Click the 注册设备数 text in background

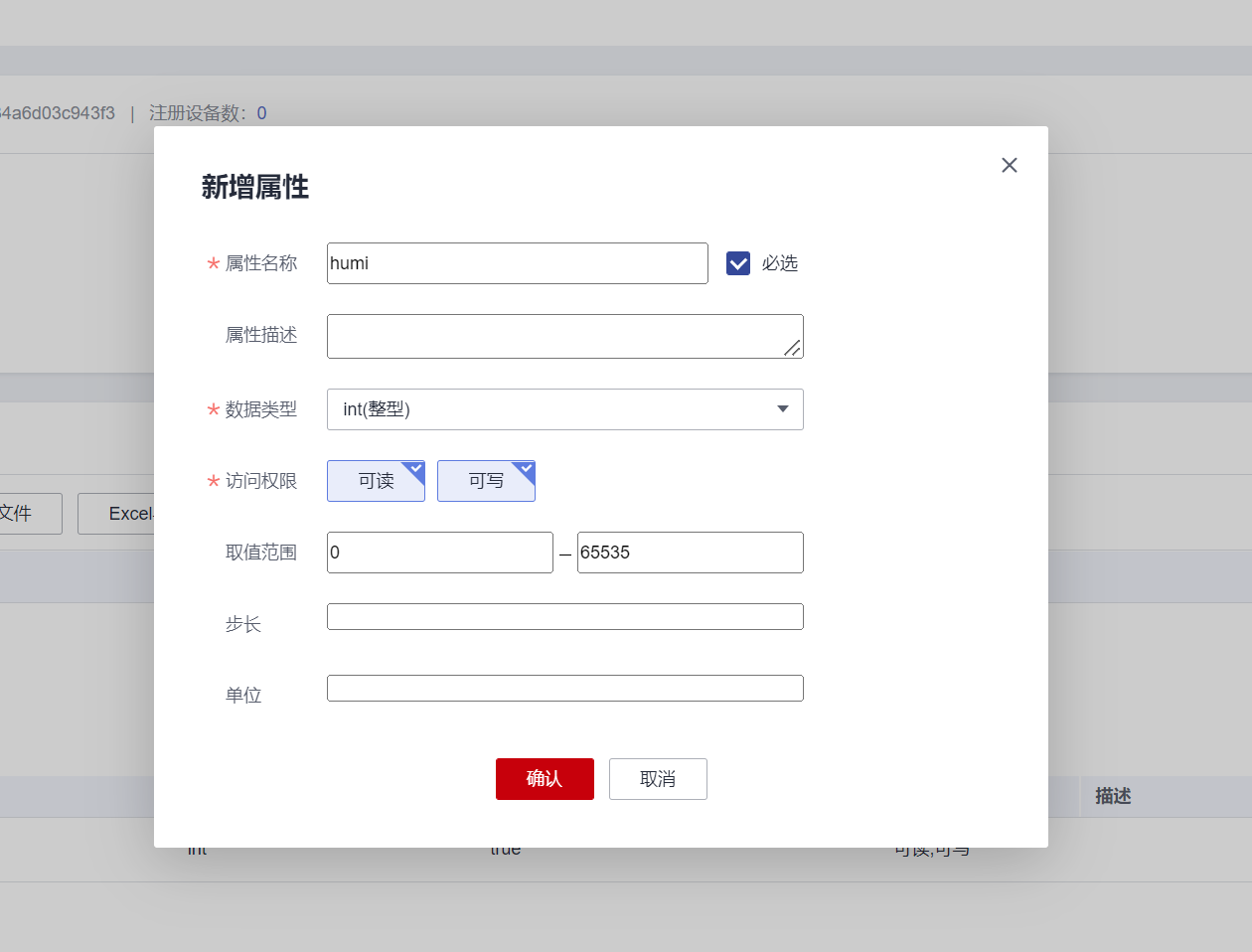[x=197, y=113]
